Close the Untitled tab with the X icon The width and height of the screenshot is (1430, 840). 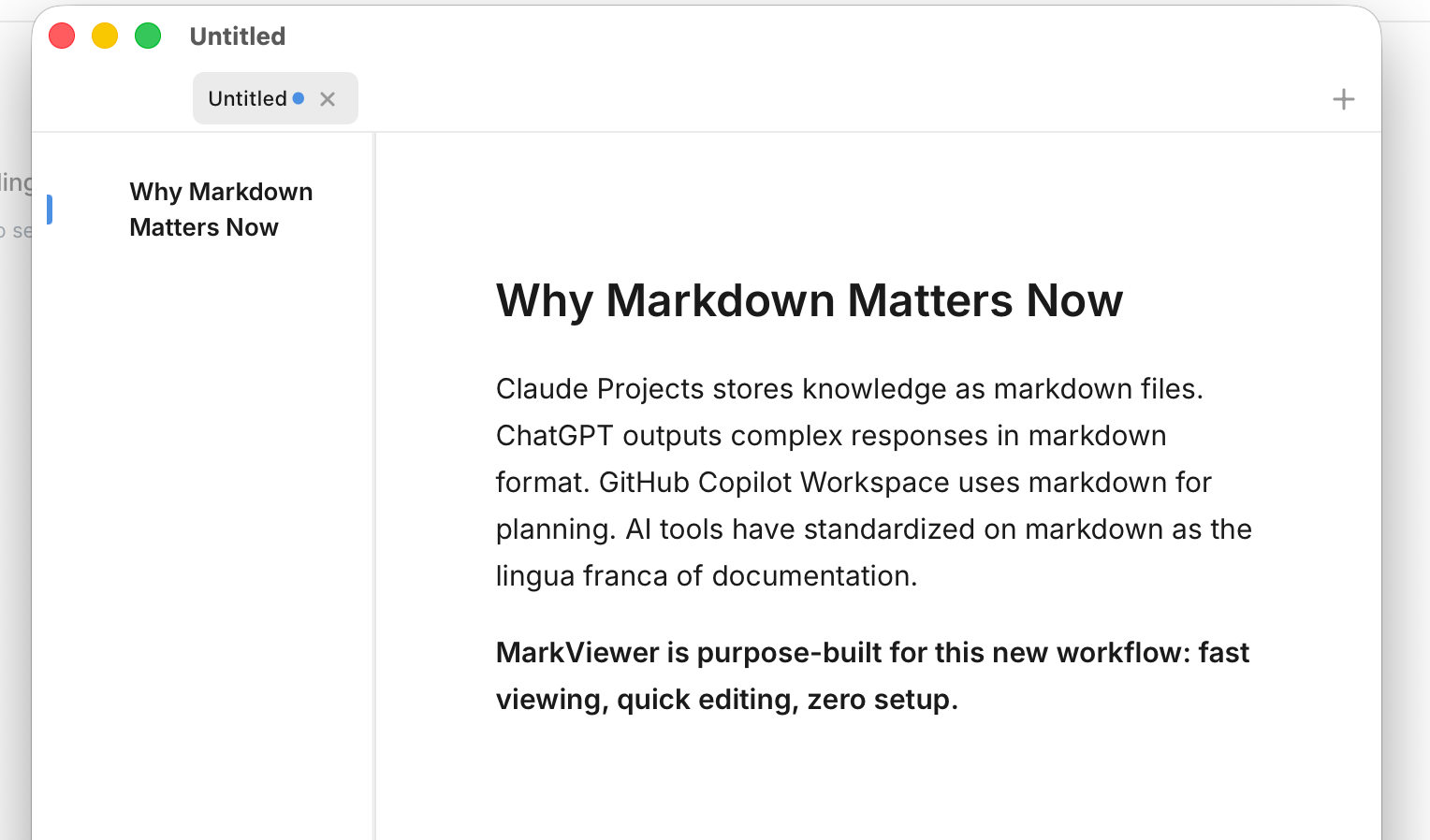[328, 99]
